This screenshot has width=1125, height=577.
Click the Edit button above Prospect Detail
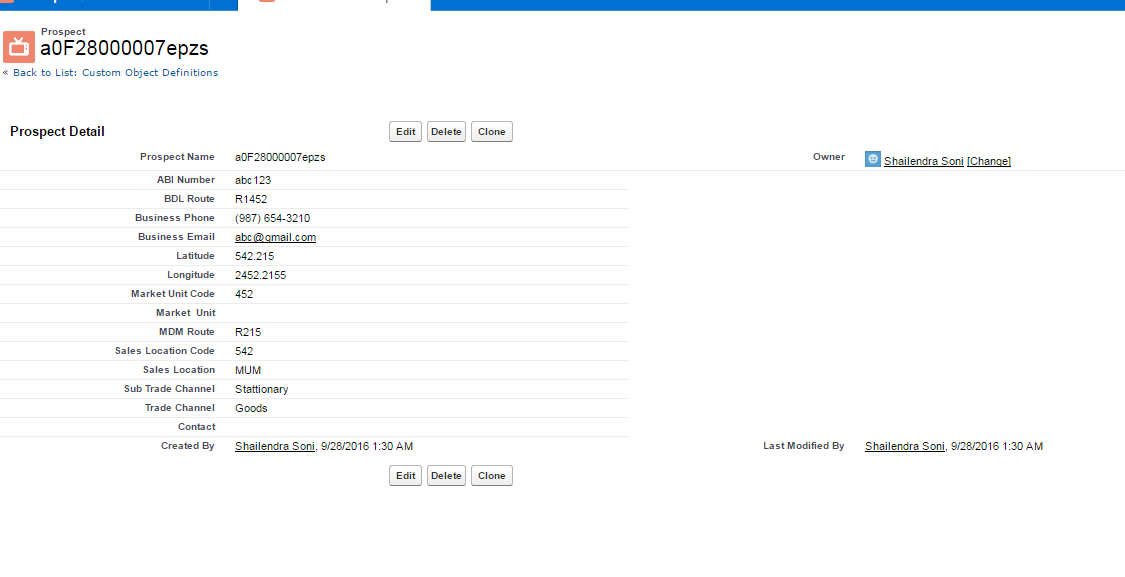(x=405, y=131)
